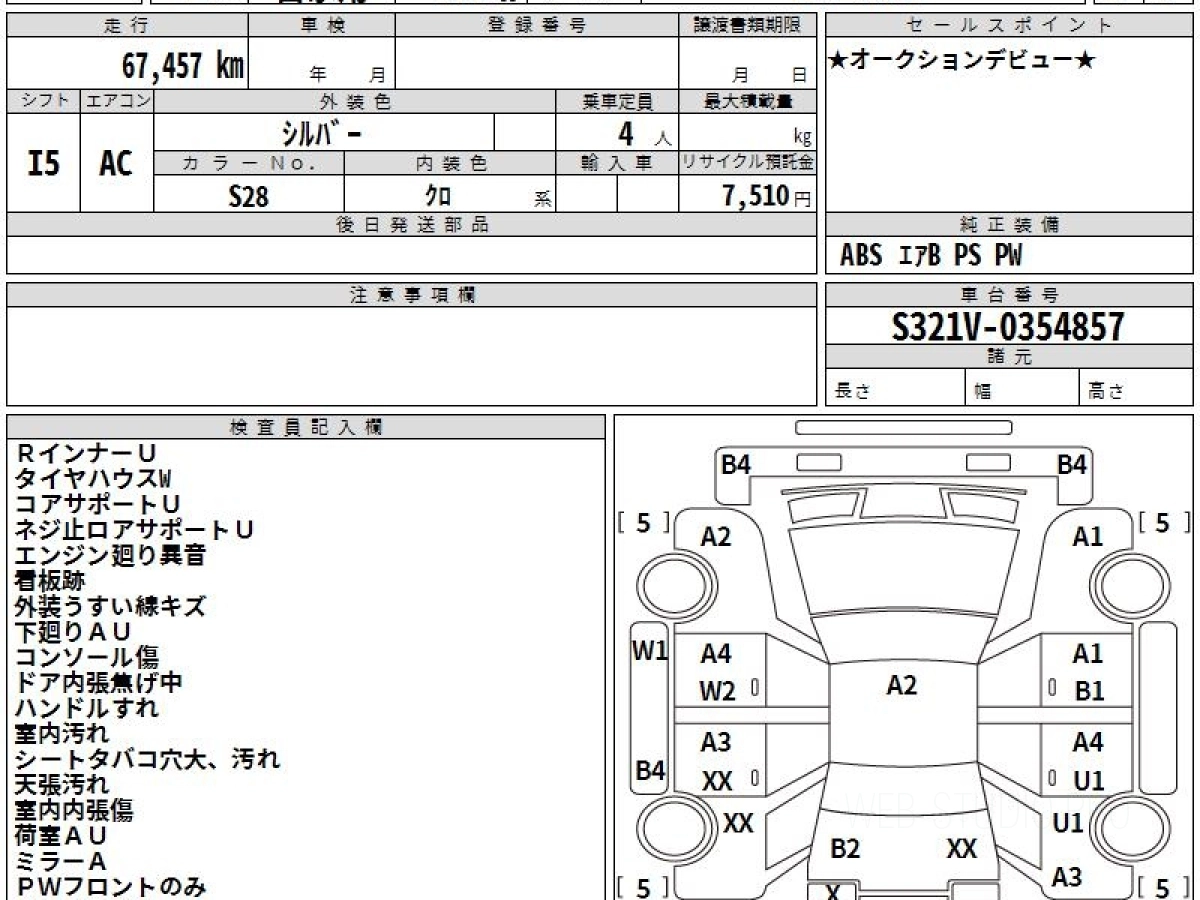Click the note コンソール傷
1200x900 pixels.
86,657
